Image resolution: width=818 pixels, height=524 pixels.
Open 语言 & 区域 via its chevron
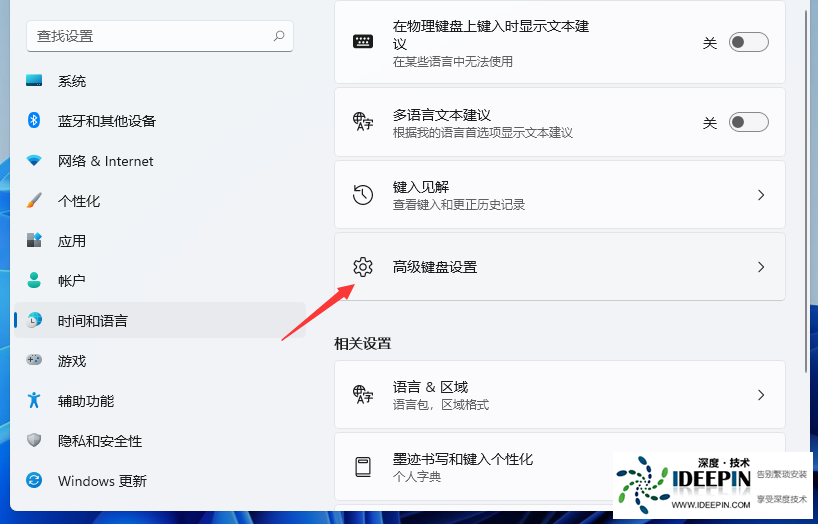point(761,395)
